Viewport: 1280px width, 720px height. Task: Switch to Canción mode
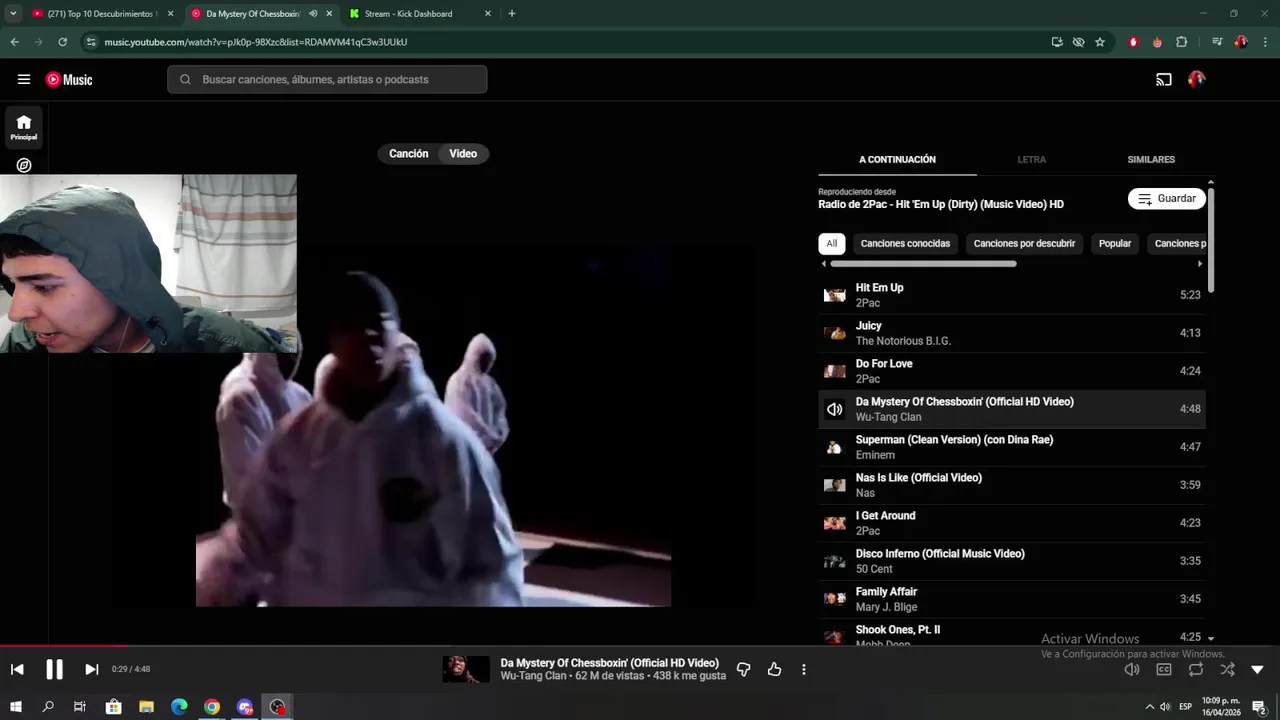[x=408, y=154]
